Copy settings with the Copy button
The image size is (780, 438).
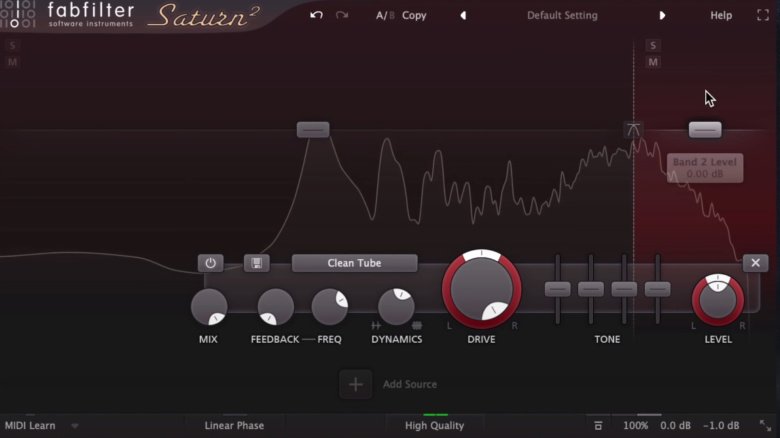pos(414,15)
